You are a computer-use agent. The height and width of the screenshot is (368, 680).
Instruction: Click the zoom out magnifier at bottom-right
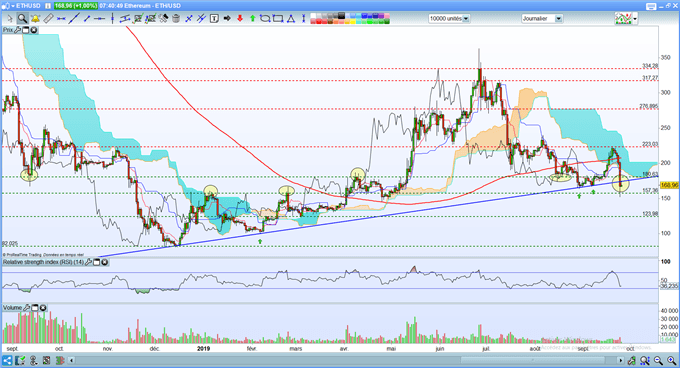[658, 361]
